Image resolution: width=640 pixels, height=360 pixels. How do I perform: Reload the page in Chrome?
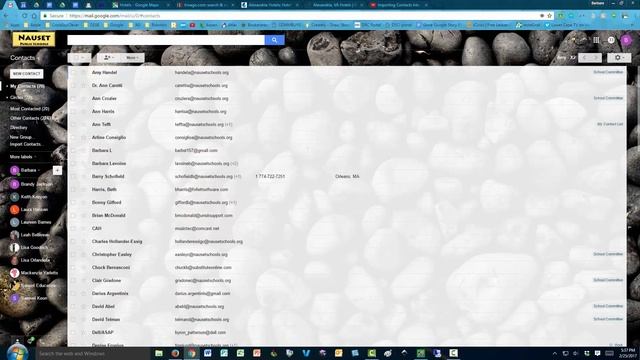coord(24,16)
